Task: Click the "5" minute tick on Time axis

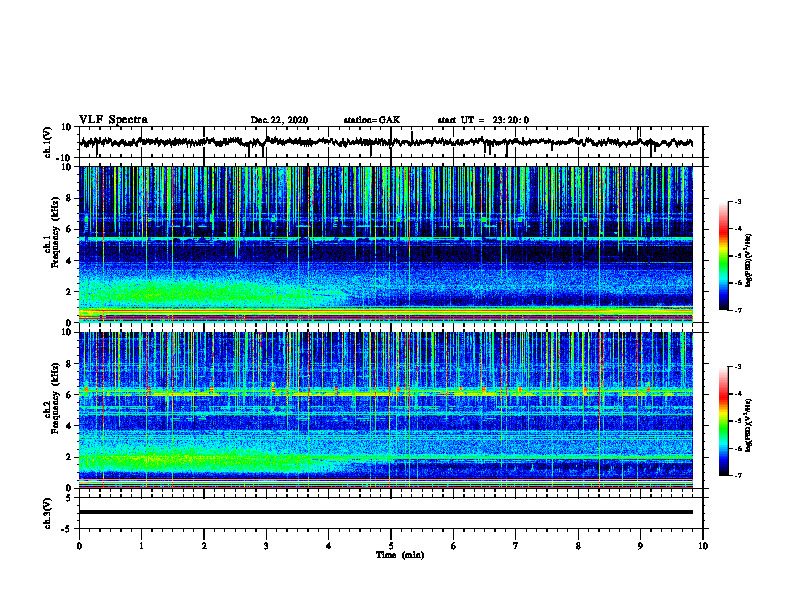Action: pos(391,546)
